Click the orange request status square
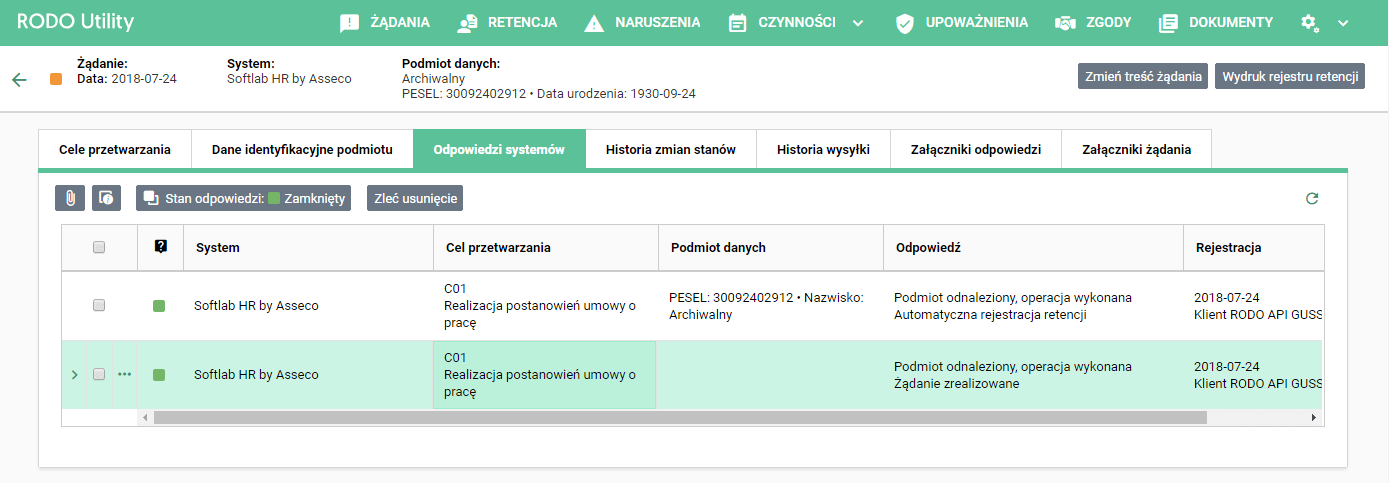 pyautogui.click(x=56, y=79)
